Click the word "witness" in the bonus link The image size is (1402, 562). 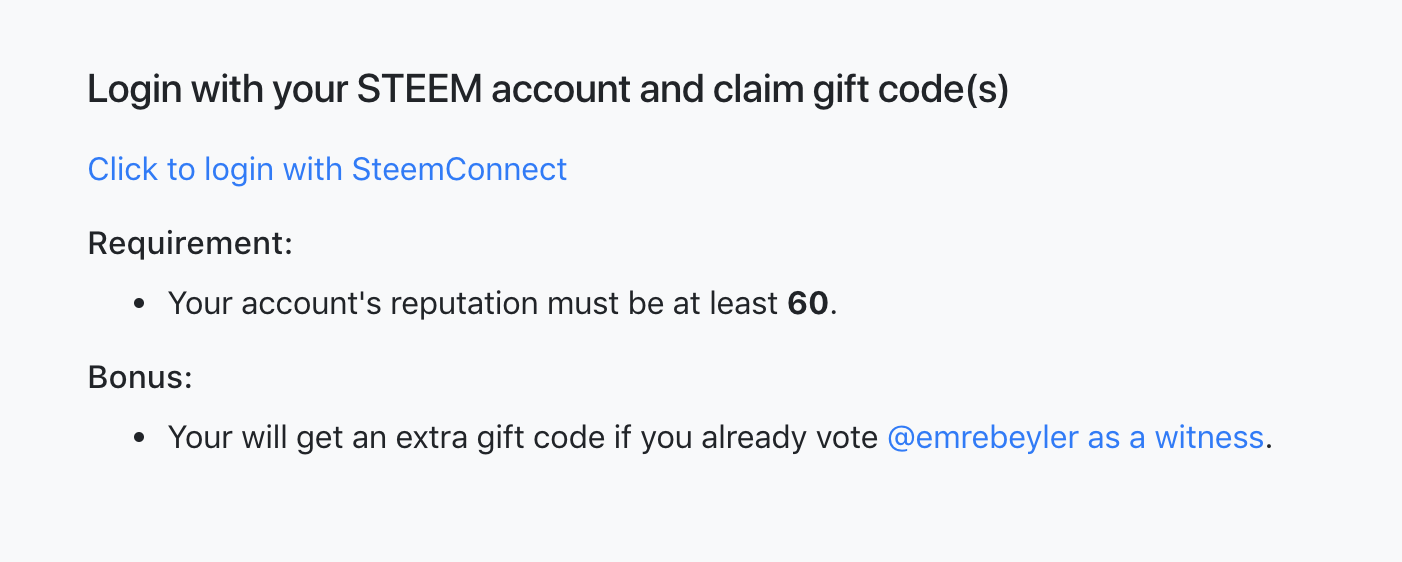point(1208,437)
